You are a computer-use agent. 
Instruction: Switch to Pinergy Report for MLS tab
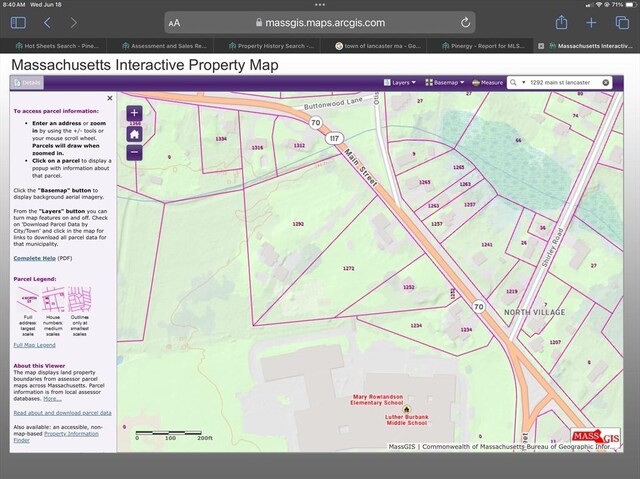click(484, 46)
